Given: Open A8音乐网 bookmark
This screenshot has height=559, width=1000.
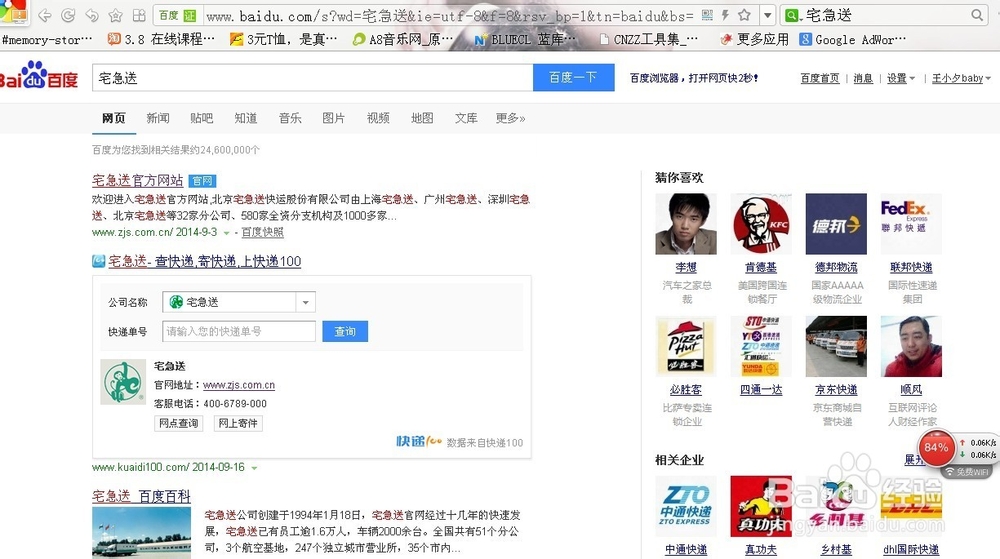Looking at the screenshot, I should [x=405, y=40].
